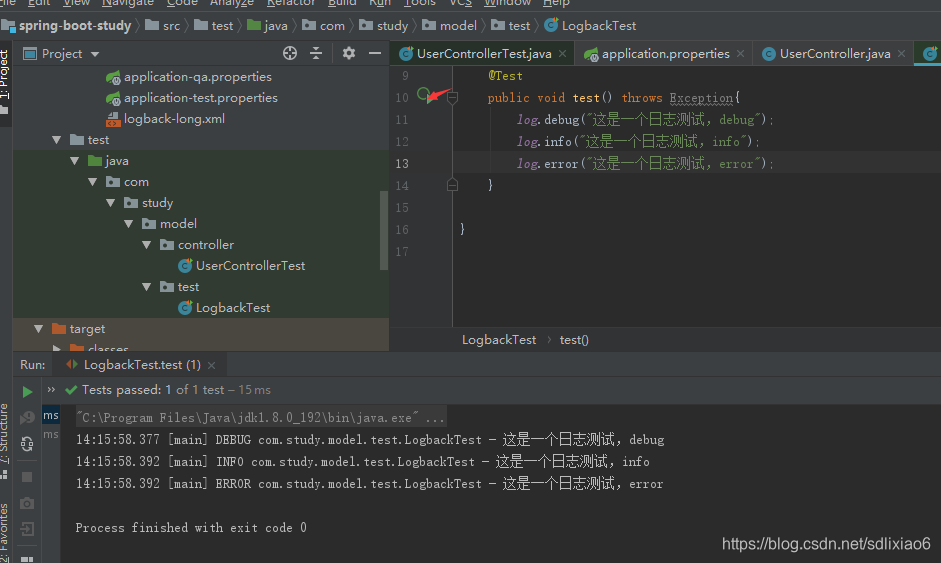Click test() in editor breadcrumb
Image resolution: width=941 pixels, height=563 pixels.
[574, 340]
